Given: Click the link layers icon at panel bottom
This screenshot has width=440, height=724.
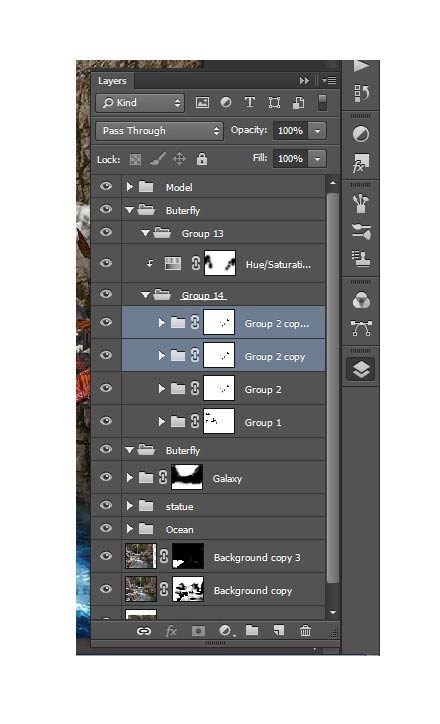Looking at the screenshot, I should click(x=144, y=631).
